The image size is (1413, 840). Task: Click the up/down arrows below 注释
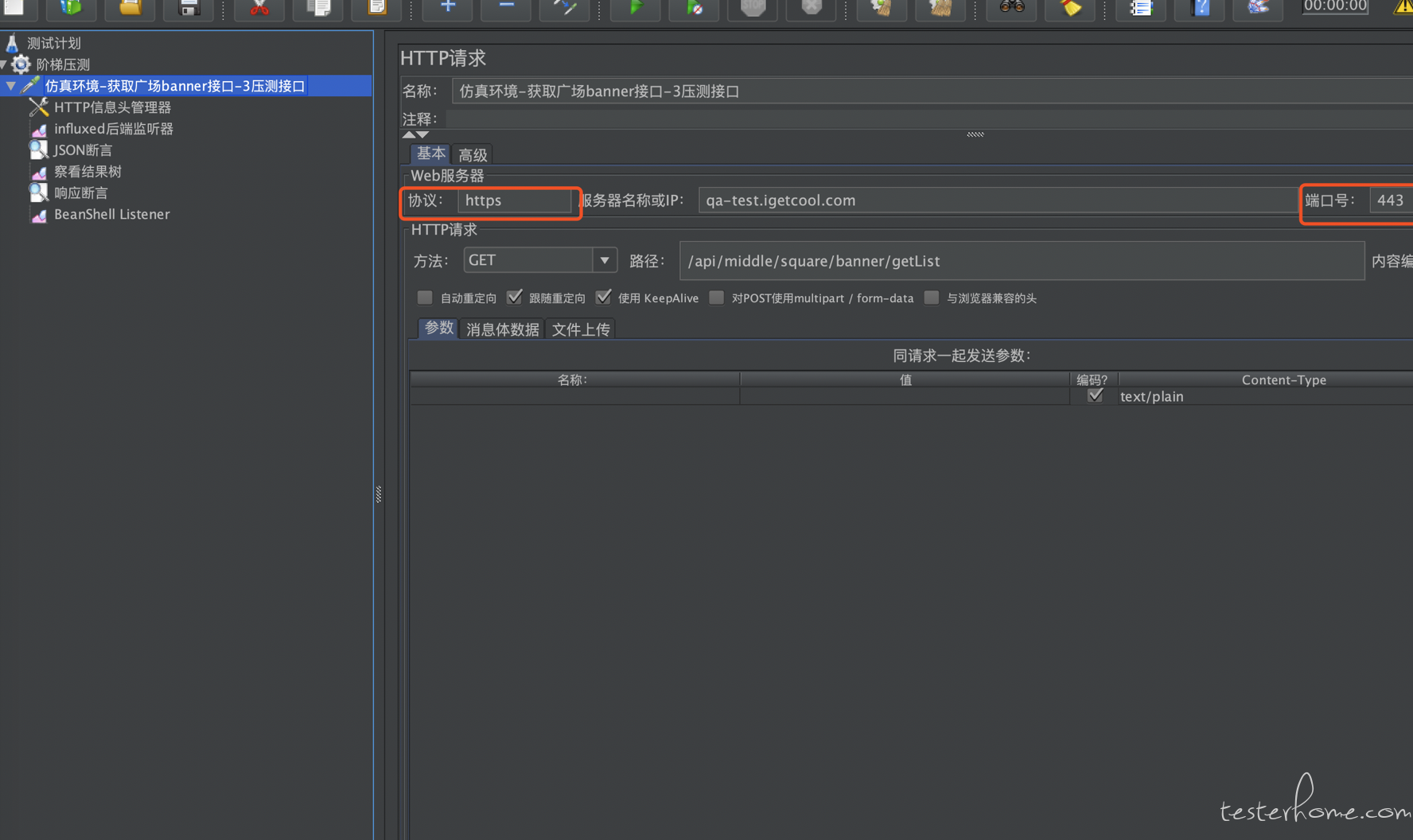coord(415,134)
